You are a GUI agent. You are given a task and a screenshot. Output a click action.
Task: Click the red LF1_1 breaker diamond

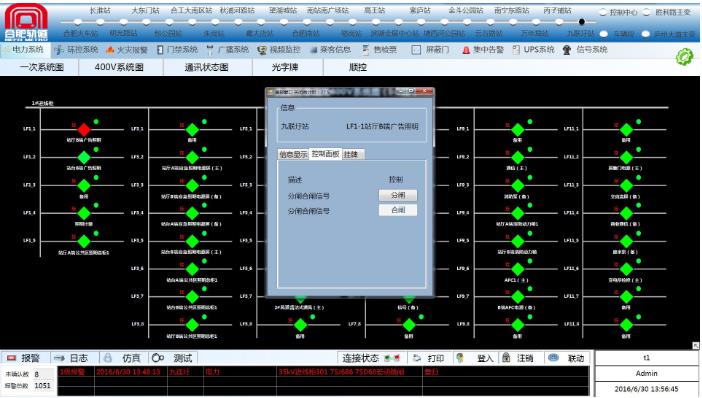point(84,130)
